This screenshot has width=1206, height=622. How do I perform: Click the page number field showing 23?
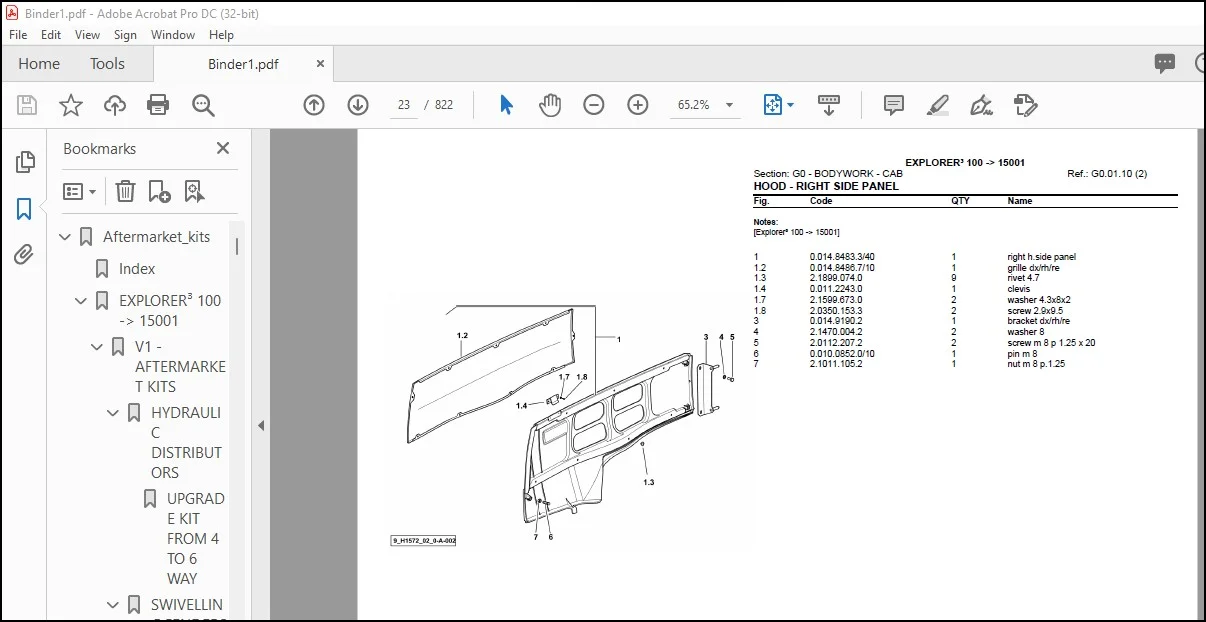[404, 105]
